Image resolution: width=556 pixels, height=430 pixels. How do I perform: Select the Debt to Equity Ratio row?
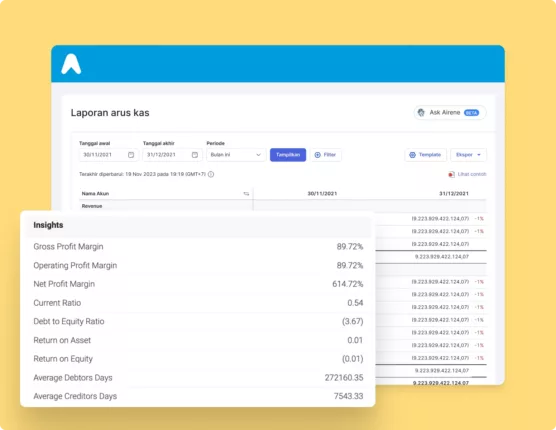pyautogui.click(x=198, y=322)
